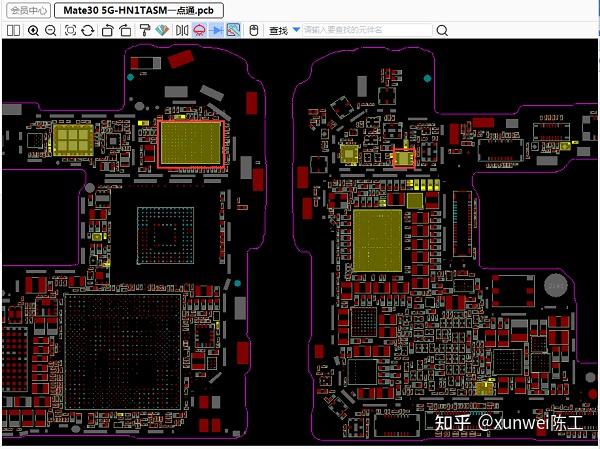This screenshot has height=449, width=600.
Task: Toggle the bitmap overlay icon
Action: [x=233, y=30]
